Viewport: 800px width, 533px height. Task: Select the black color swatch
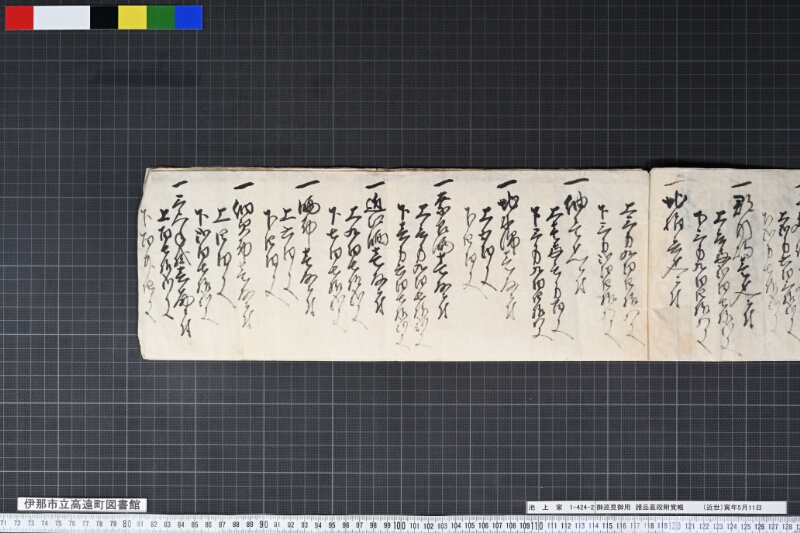coord(104,17)
